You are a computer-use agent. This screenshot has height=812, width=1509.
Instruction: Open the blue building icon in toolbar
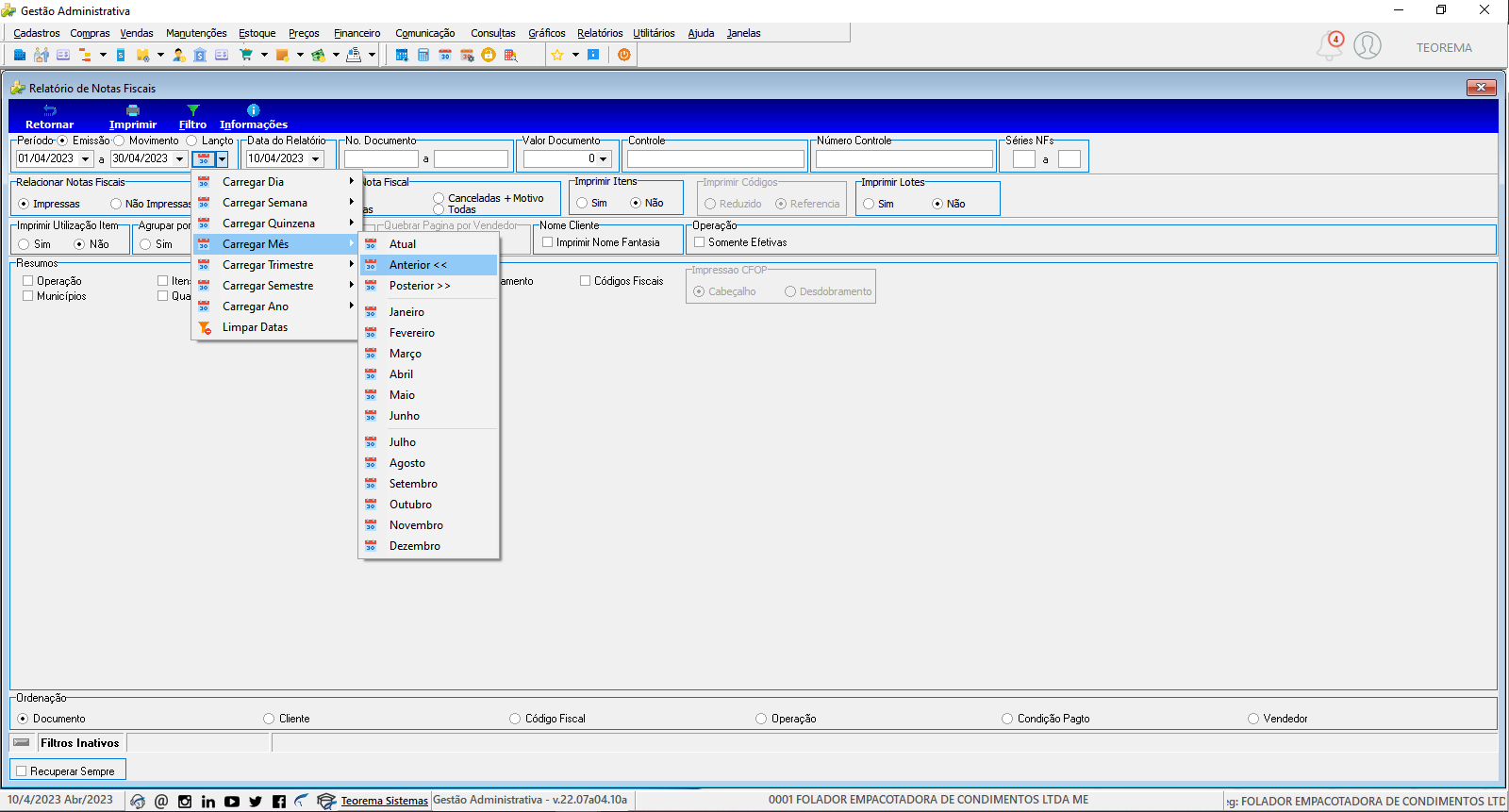(20, 55)
